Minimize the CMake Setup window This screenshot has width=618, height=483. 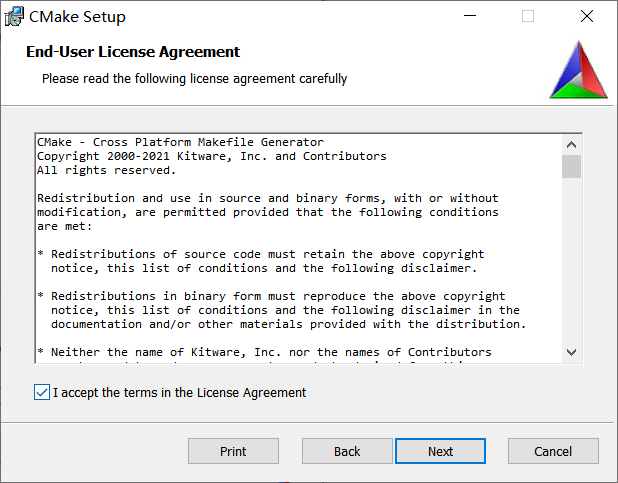tap(469, 17)
